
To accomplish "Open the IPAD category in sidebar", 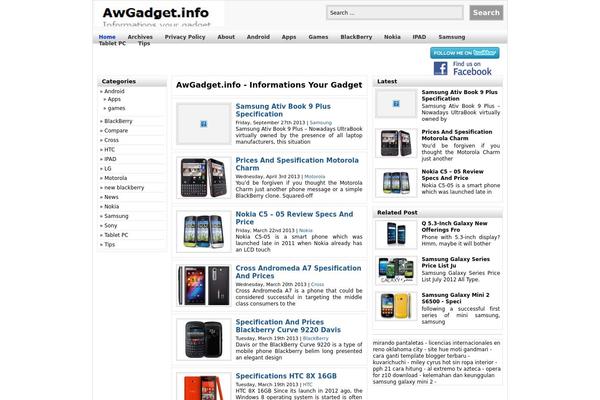I will (x=110, y=159).
